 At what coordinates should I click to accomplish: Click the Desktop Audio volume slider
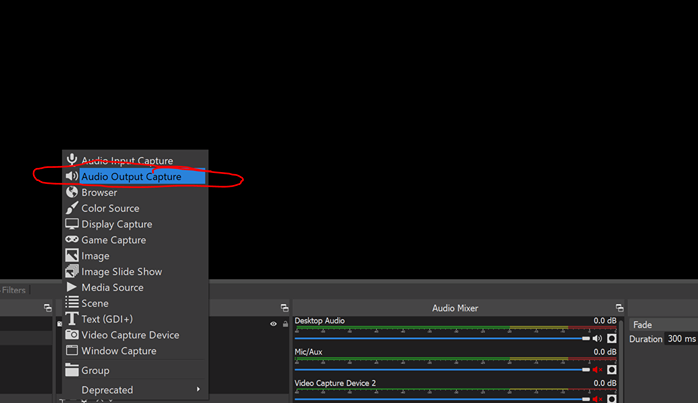tap(442, 338)
